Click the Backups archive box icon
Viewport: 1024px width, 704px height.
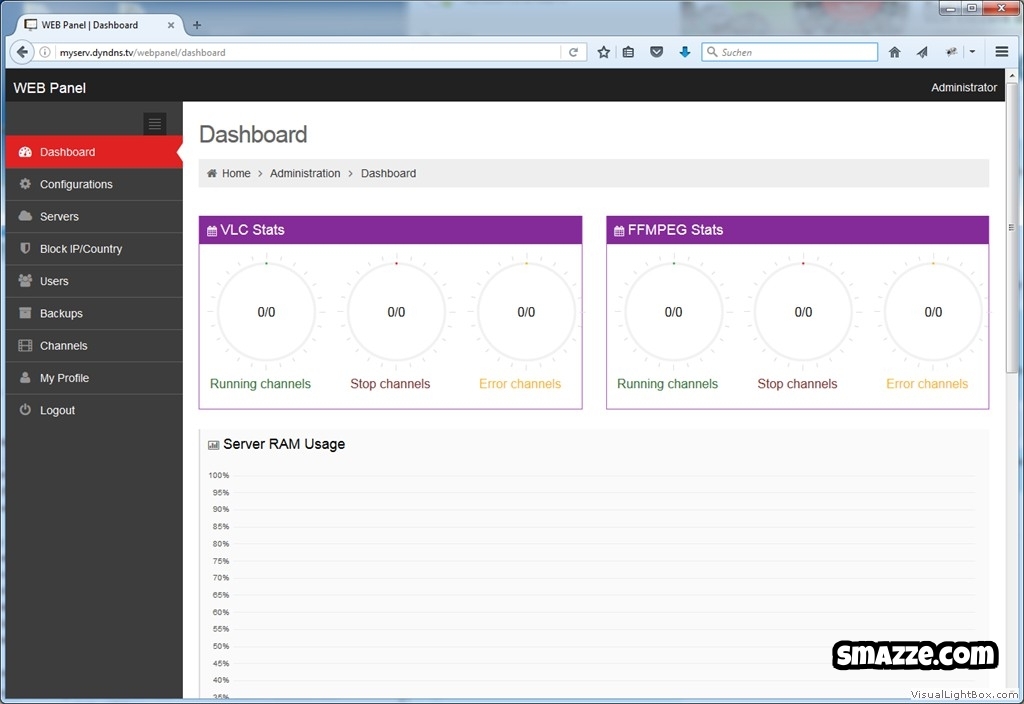coord(25,313)
